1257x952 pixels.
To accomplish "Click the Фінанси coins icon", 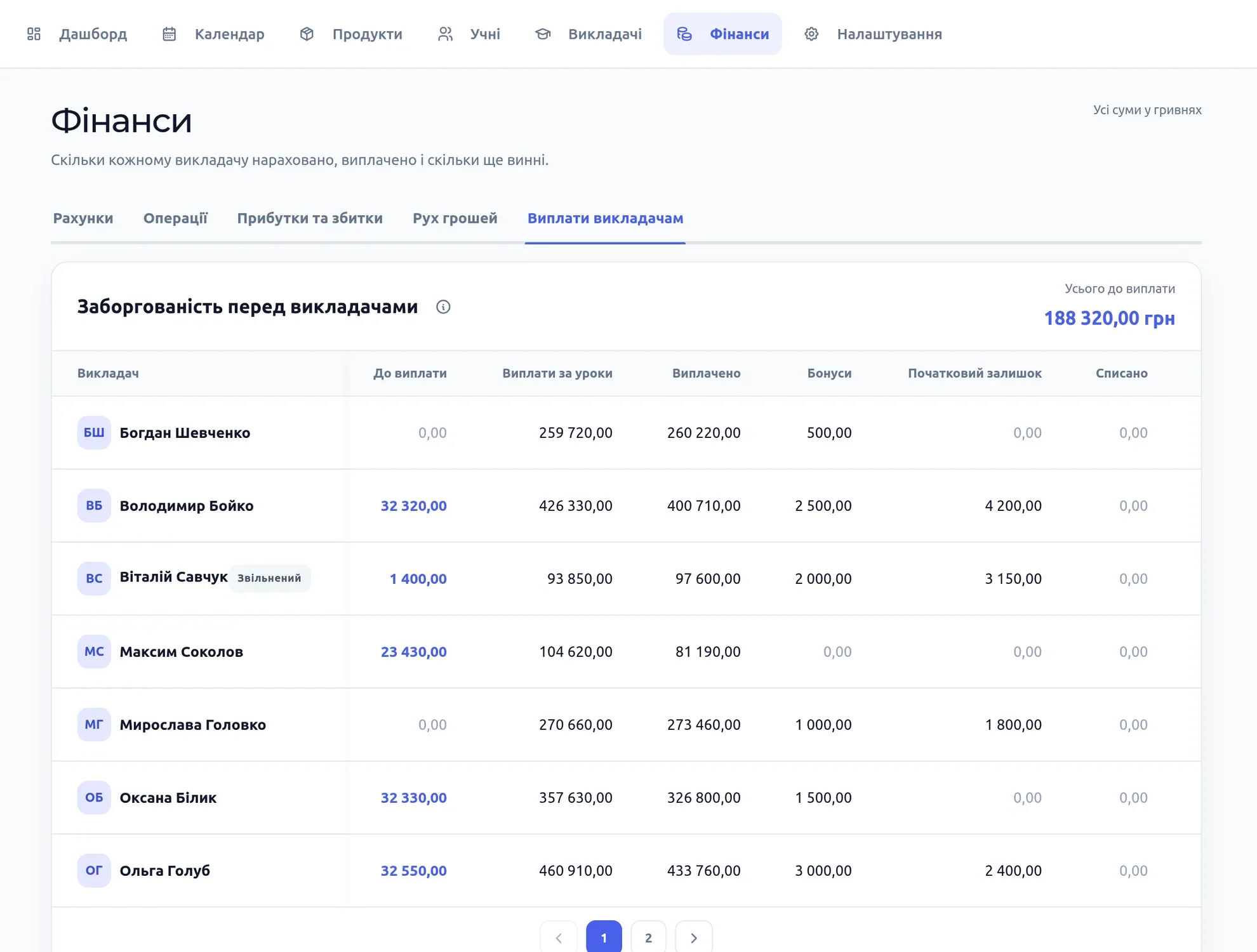I will point(684,34).
